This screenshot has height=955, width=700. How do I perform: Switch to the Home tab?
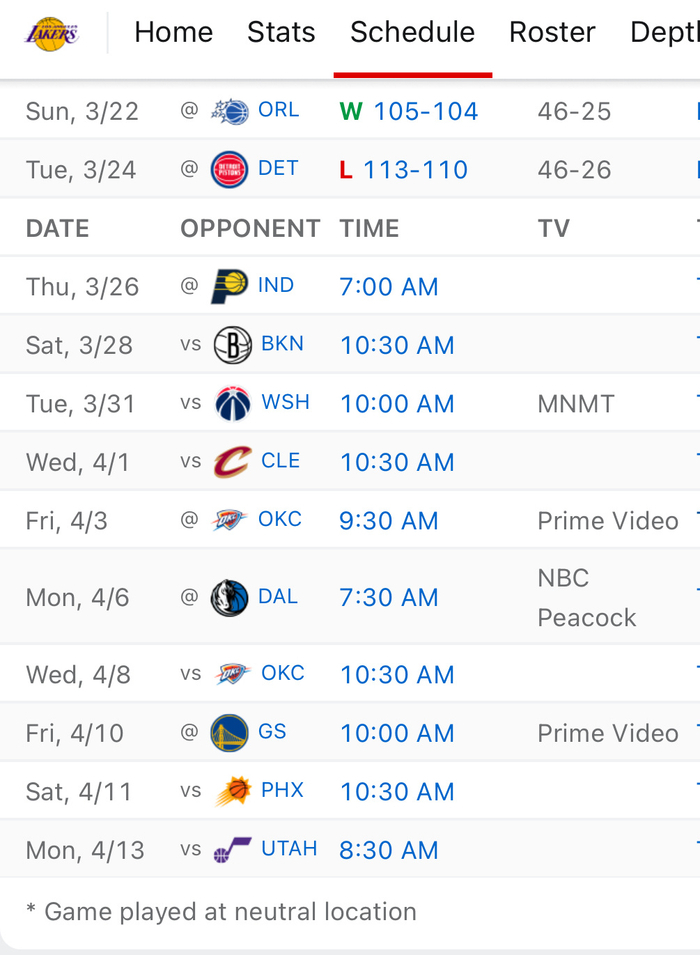coord(173,32)
